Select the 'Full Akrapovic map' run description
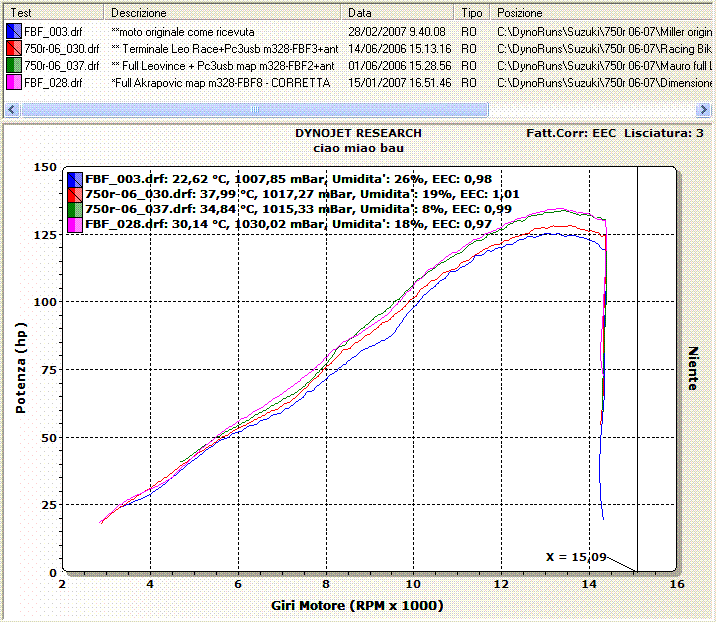 point(220,82)
